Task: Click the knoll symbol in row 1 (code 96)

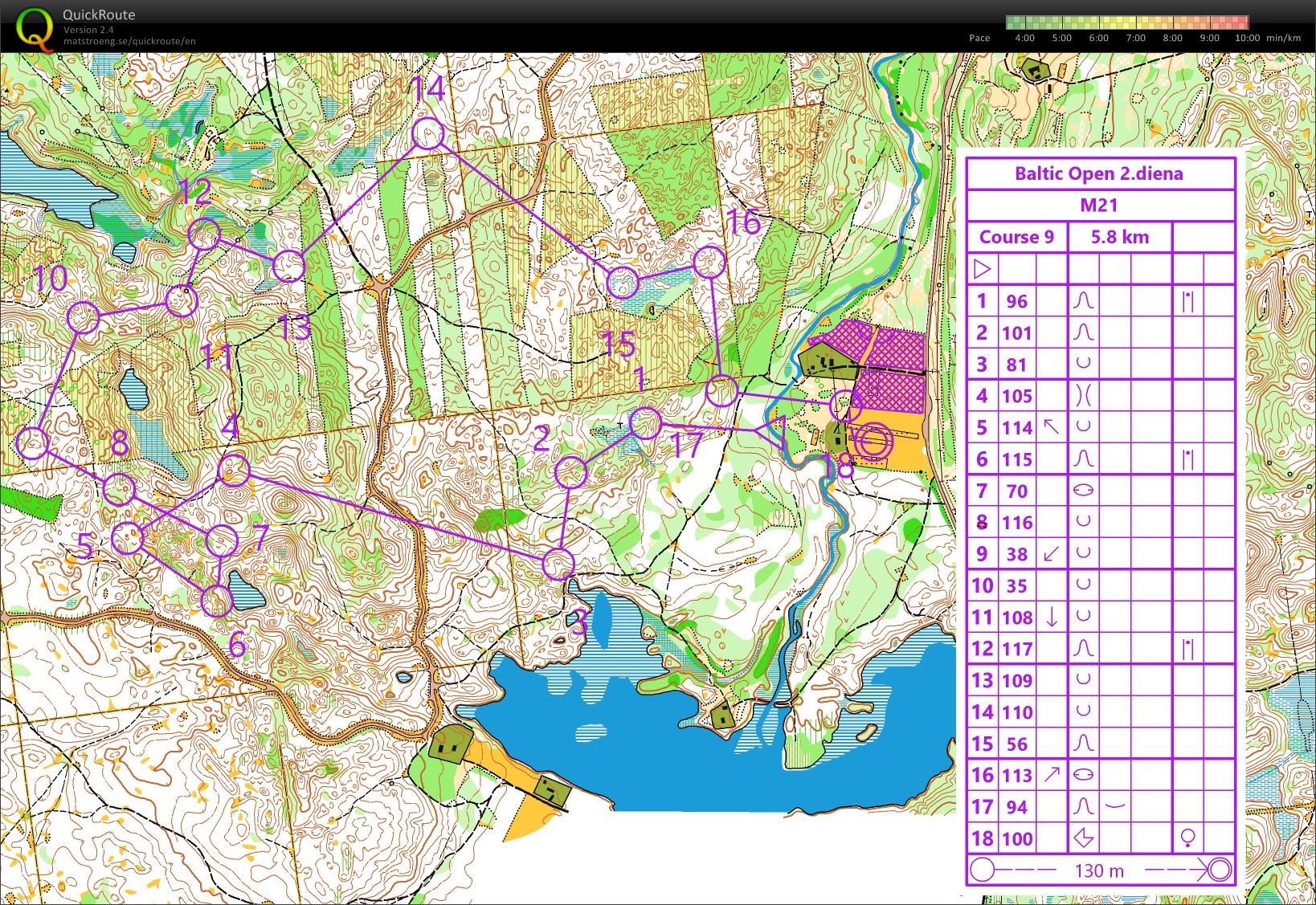Action: point(1083,301)
